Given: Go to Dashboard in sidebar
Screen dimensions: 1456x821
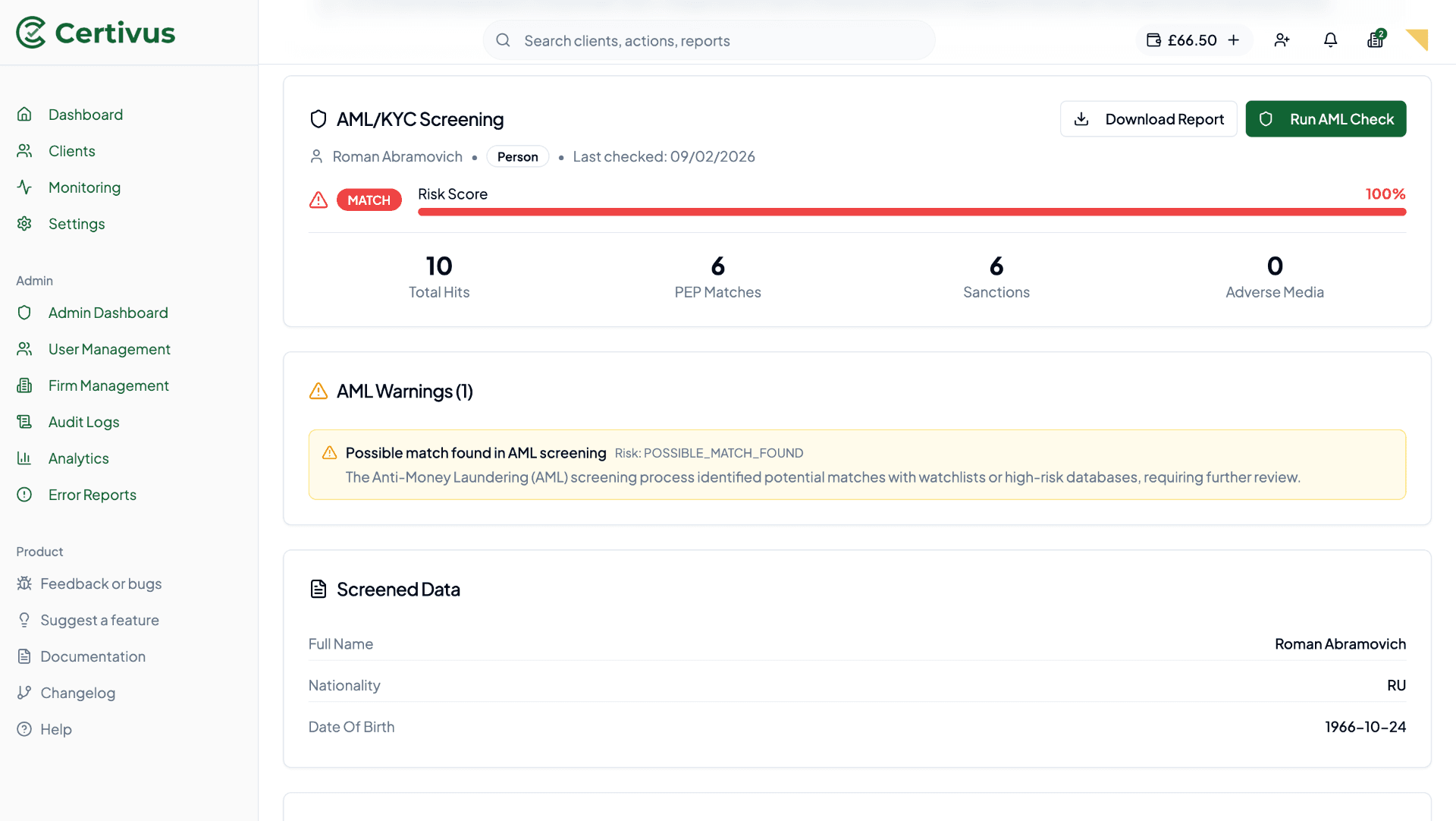Looking at the screenshot, I should pos(86,115).
